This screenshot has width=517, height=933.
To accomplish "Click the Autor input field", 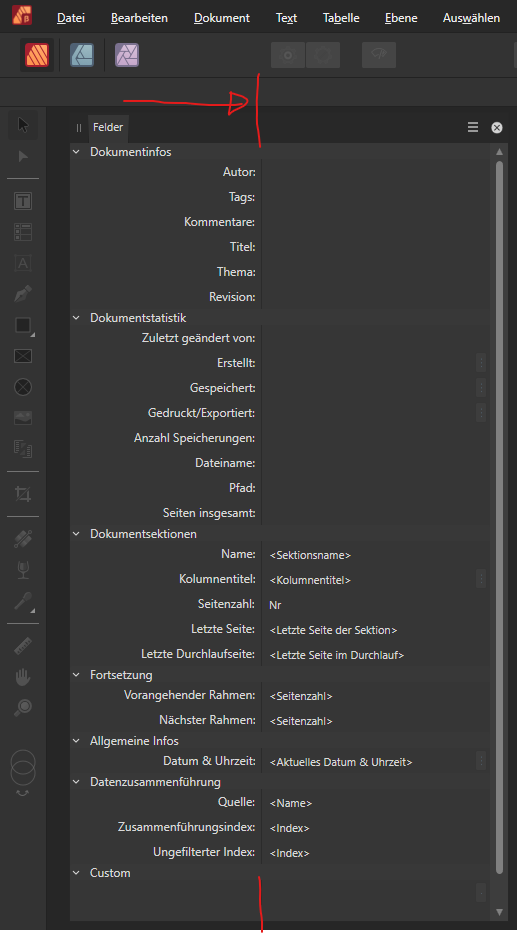I will 375,172.
